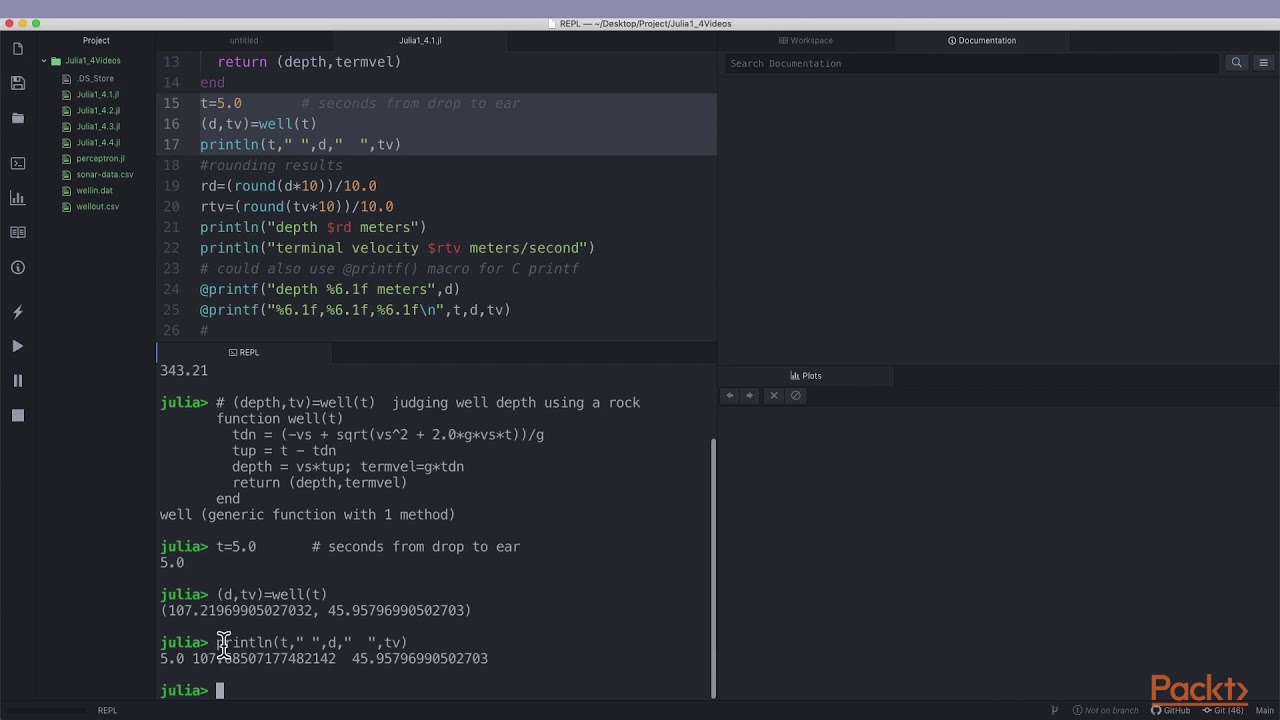Click the Save file icon
Image resolution: width=1280 pixels, height=720 pixels.
[17, 83]
